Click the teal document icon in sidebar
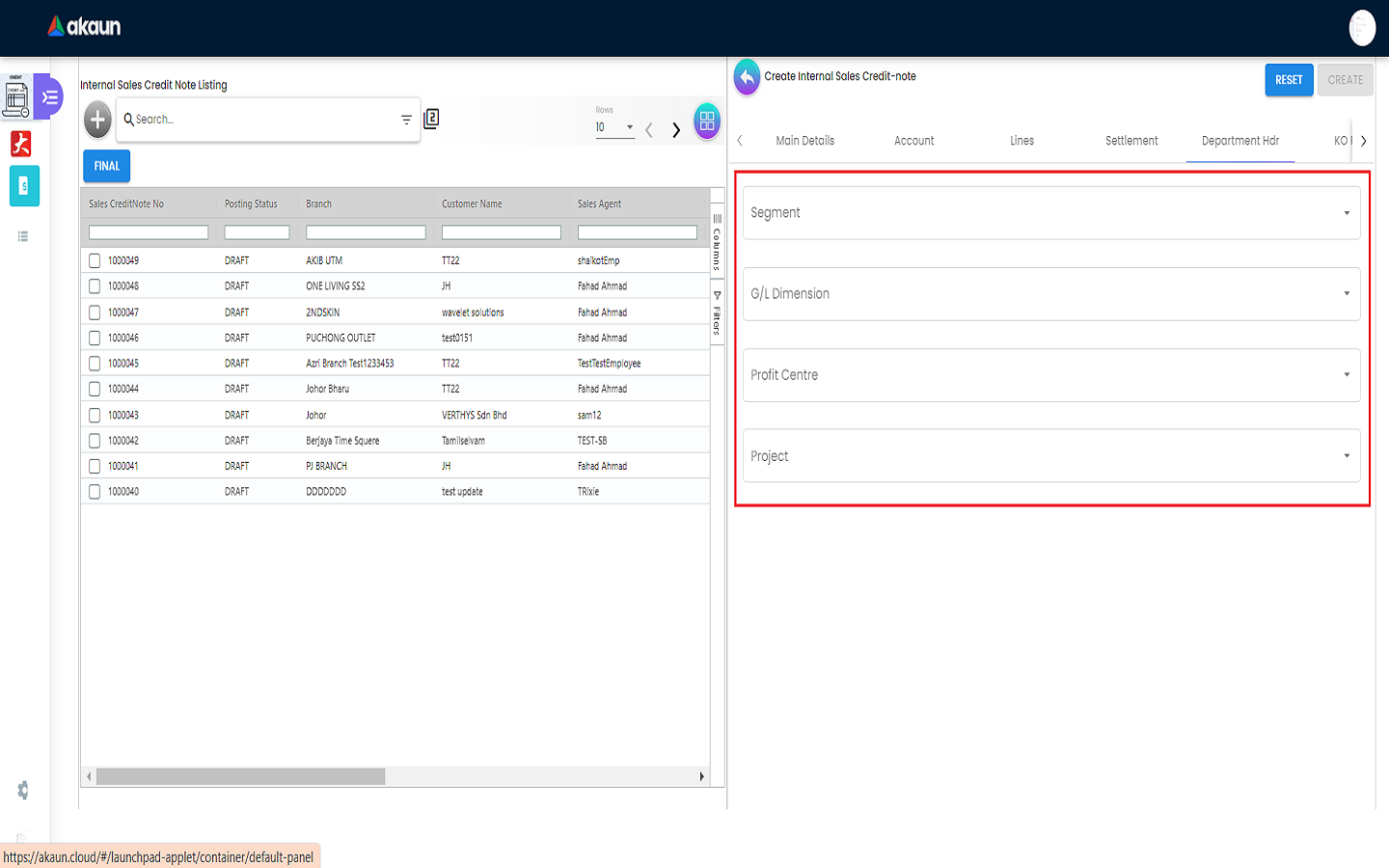1389x868 pixels. [x=24, y=186]
